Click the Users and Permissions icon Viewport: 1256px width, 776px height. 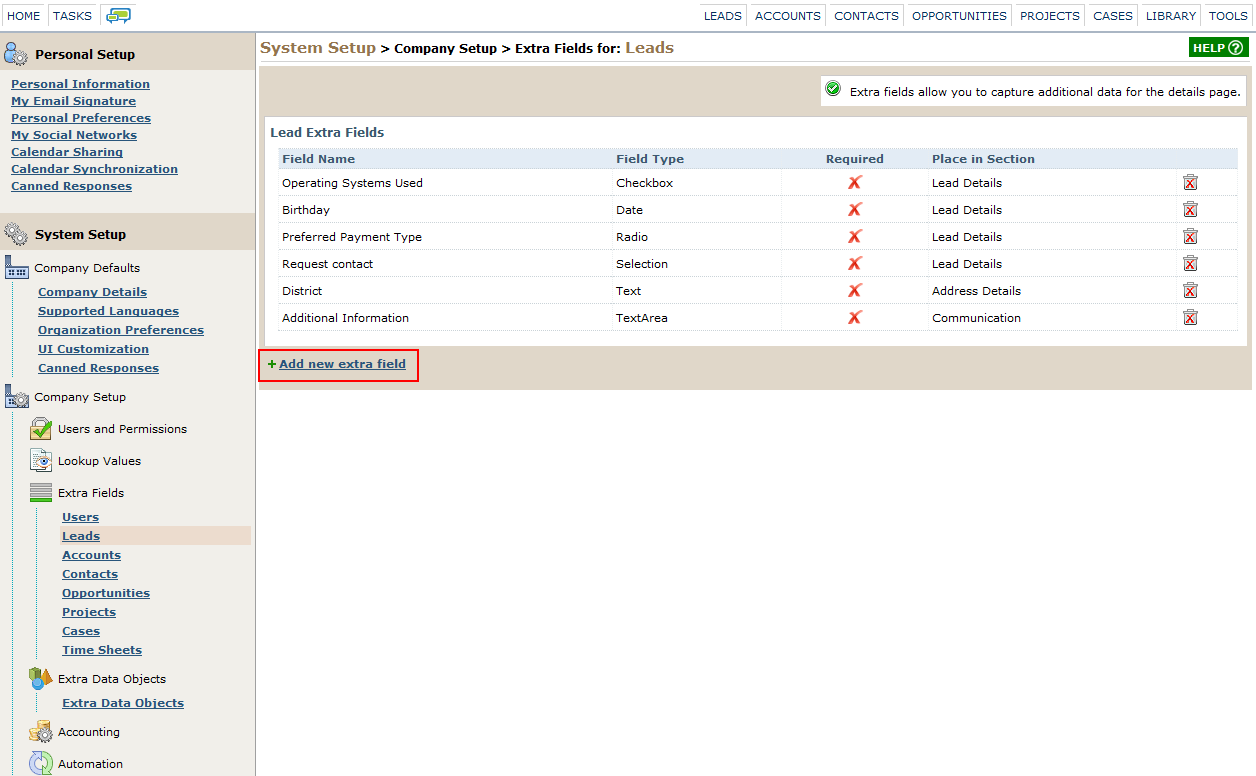coord(41,429)
